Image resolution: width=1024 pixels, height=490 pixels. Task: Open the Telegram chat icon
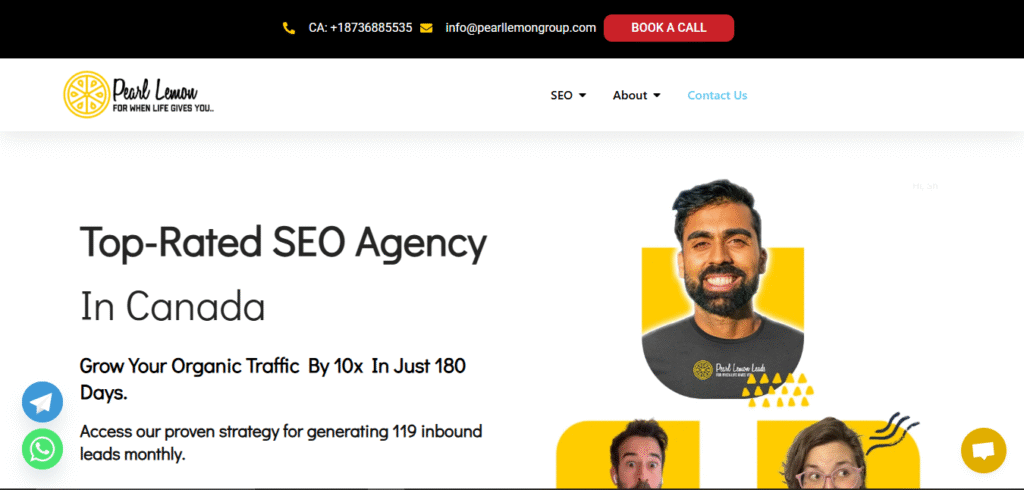[42, 402]
